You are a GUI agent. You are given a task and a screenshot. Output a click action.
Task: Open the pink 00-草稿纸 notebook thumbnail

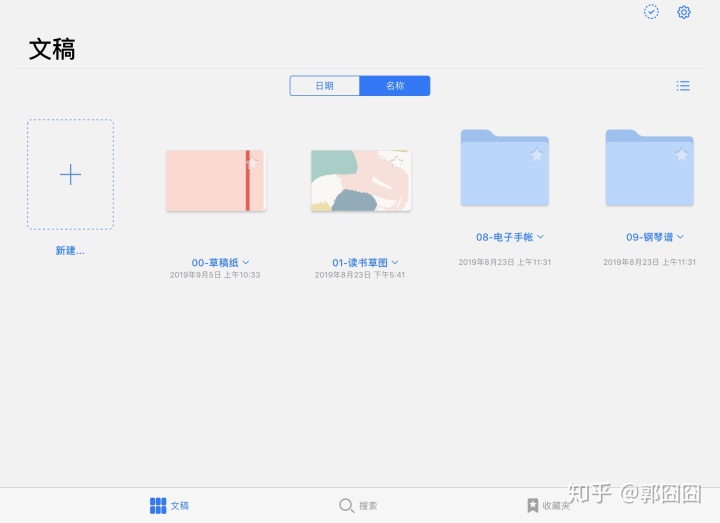(216, 180)
